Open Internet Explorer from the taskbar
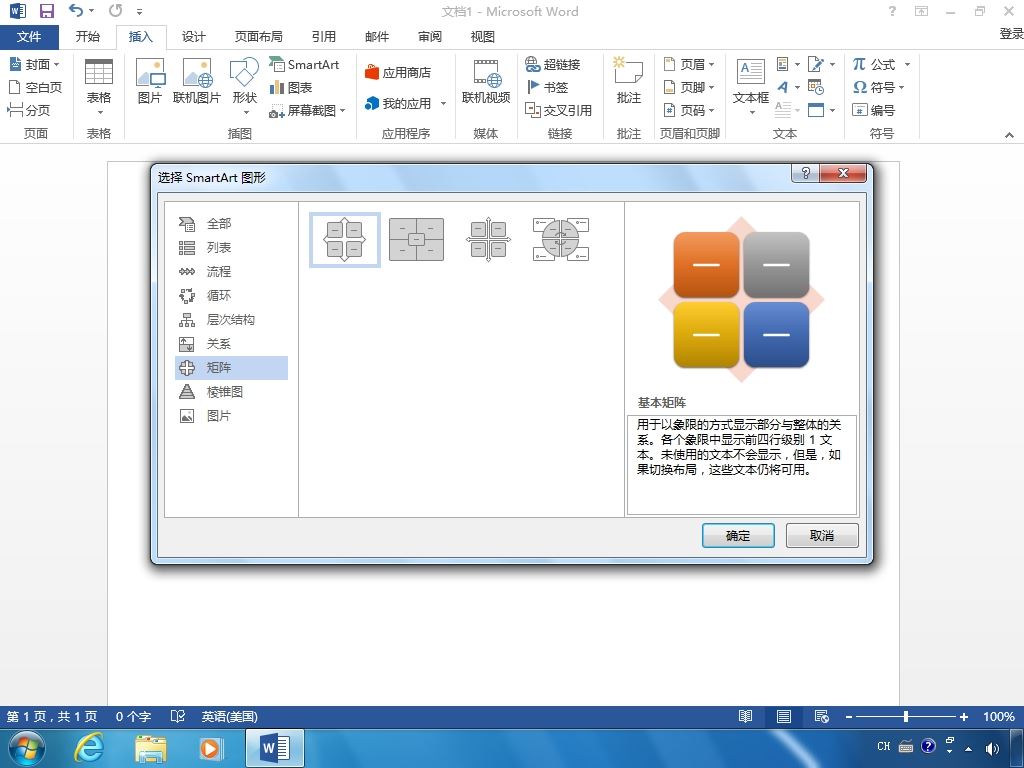 pyautogui.click(x=88, y=748)
